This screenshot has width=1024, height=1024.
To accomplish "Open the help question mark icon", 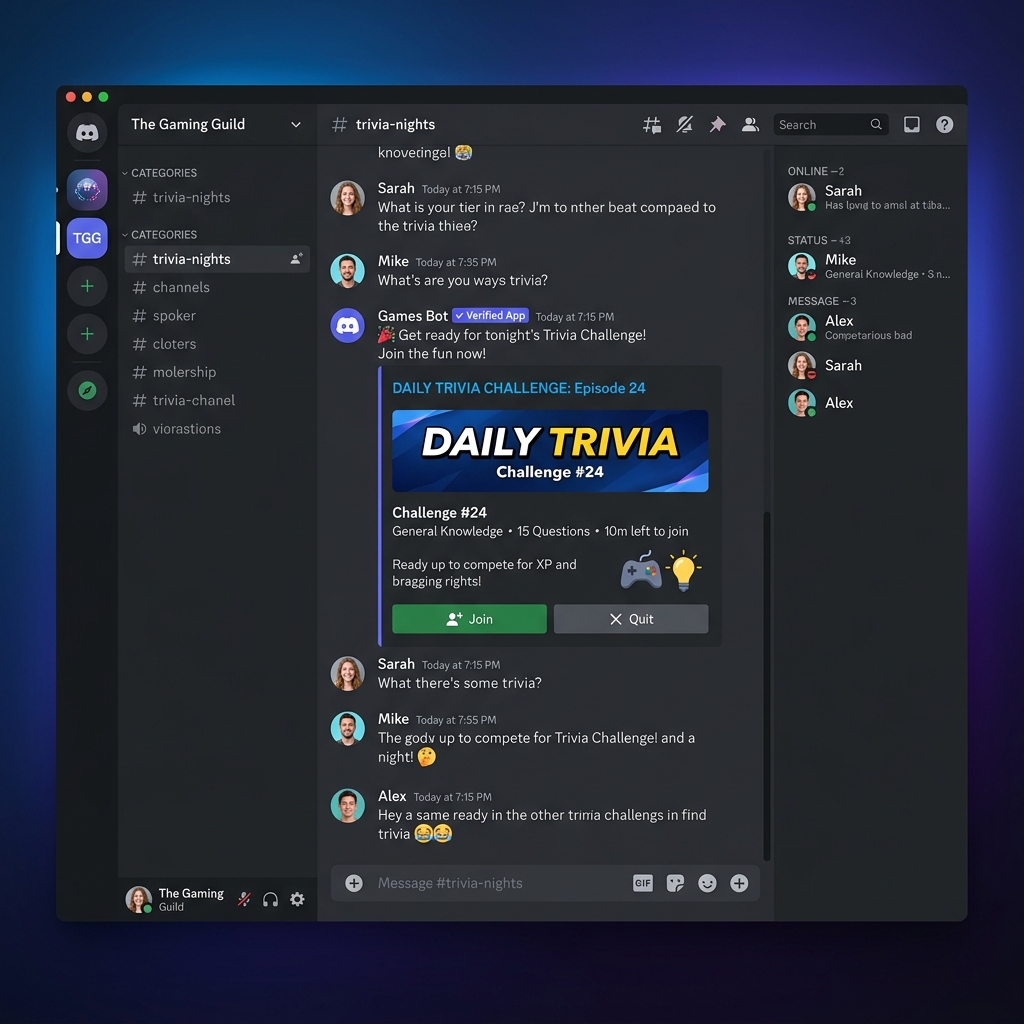I will pyautogui.click(x=944, y=124).
